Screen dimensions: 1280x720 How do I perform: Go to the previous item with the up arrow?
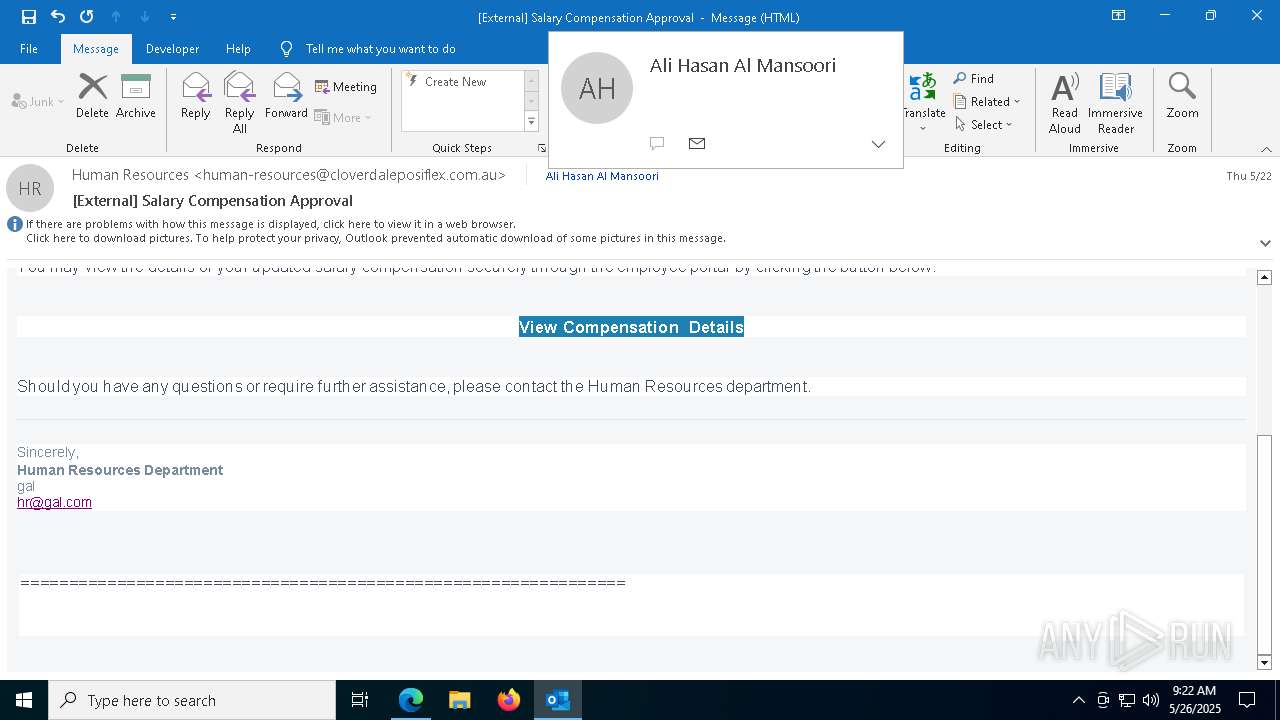coord(116,17)
